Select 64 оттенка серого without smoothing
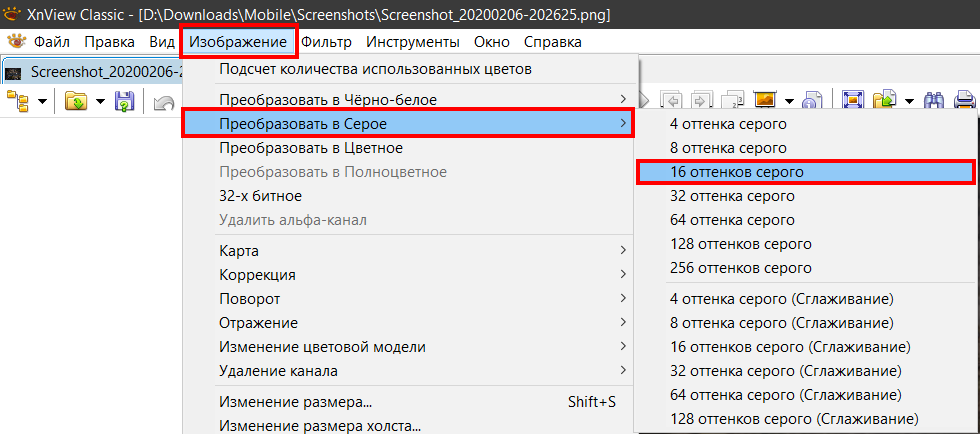Viewport: 980px width, 434px height. 806,220
